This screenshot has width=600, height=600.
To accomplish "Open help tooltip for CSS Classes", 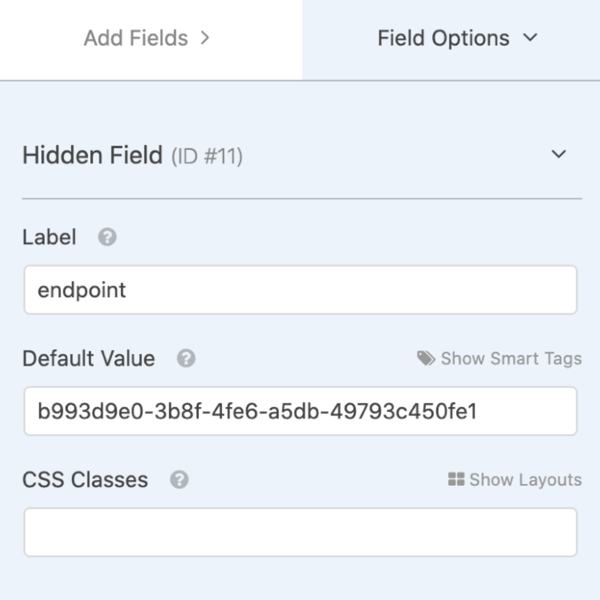I will [x=179, y=480].
